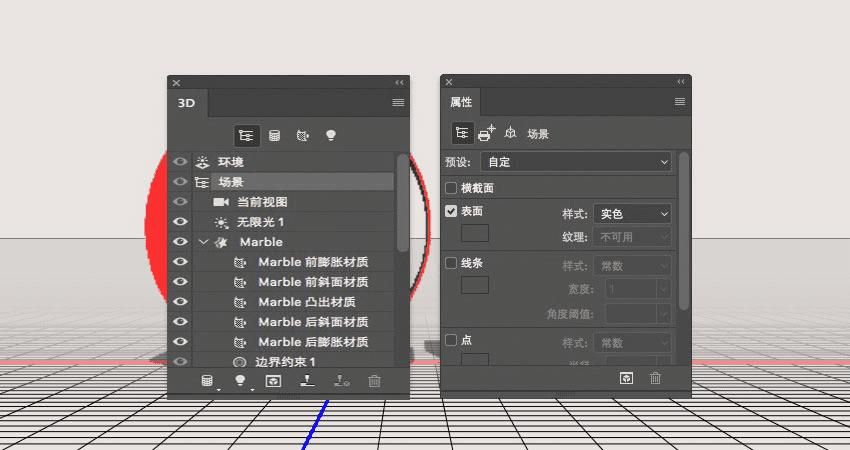Collapse the 属性 panel with double arrows

pos(681,81)
